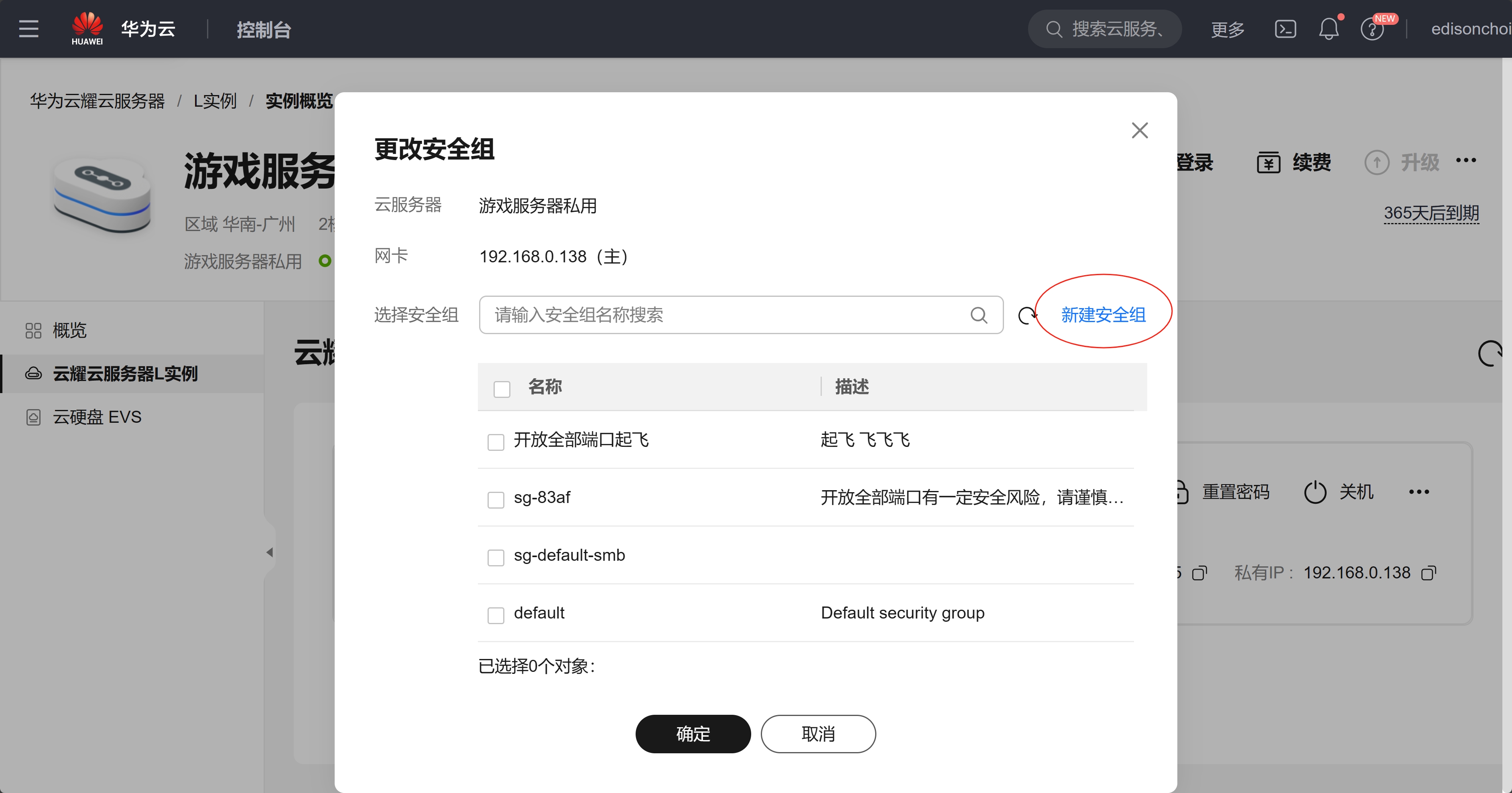Click the 取消 button
The image size is (1512, 793).
818,734
